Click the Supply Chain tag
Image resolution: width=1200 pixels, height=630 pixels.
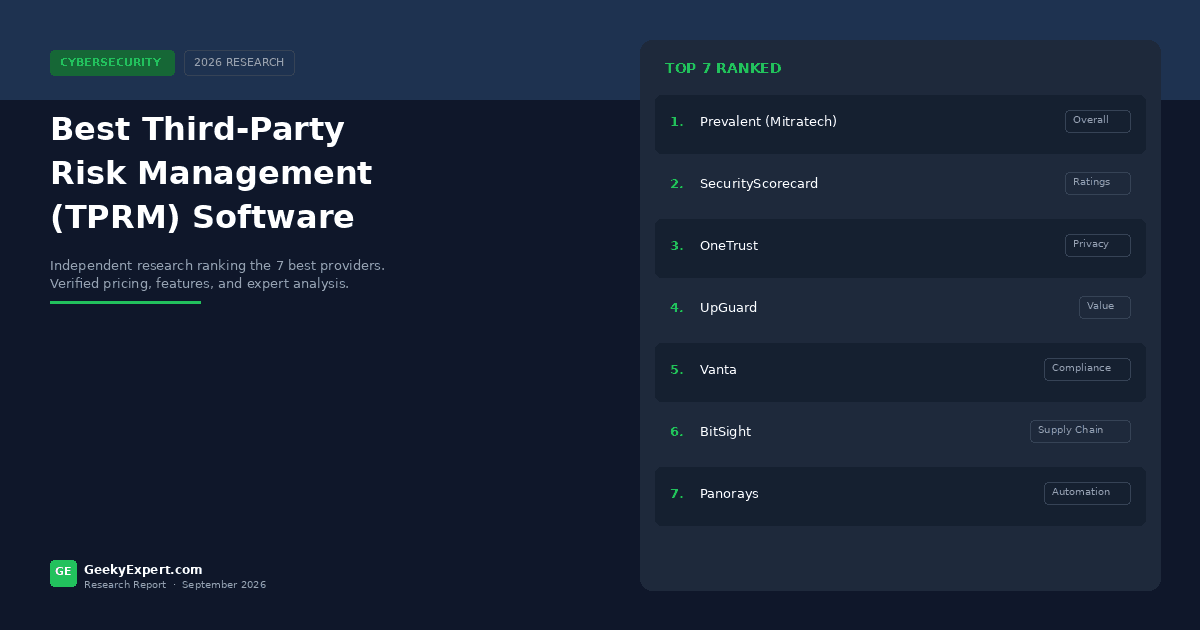1080,431
